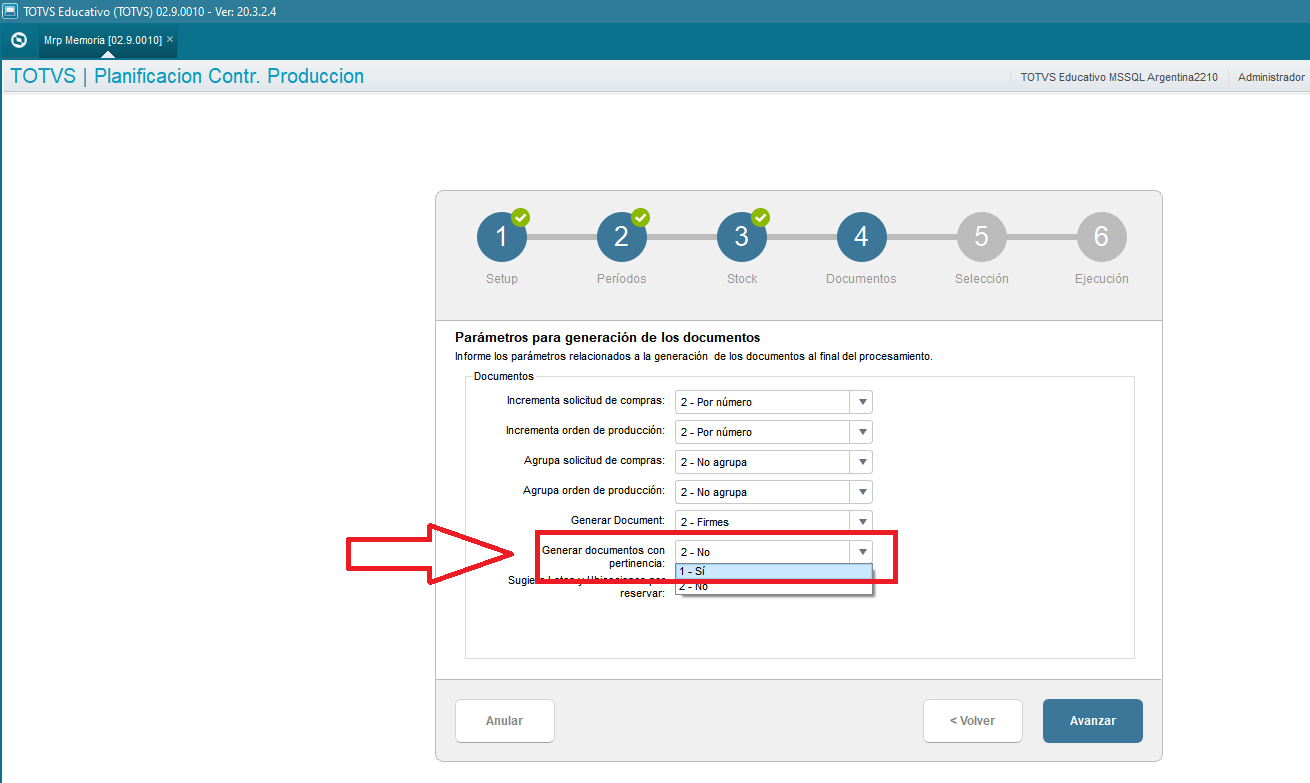Choose the '1 - Sí' option in the list
The height and width of the screenshot is (783, 1310).
click(x=773, y=571)
